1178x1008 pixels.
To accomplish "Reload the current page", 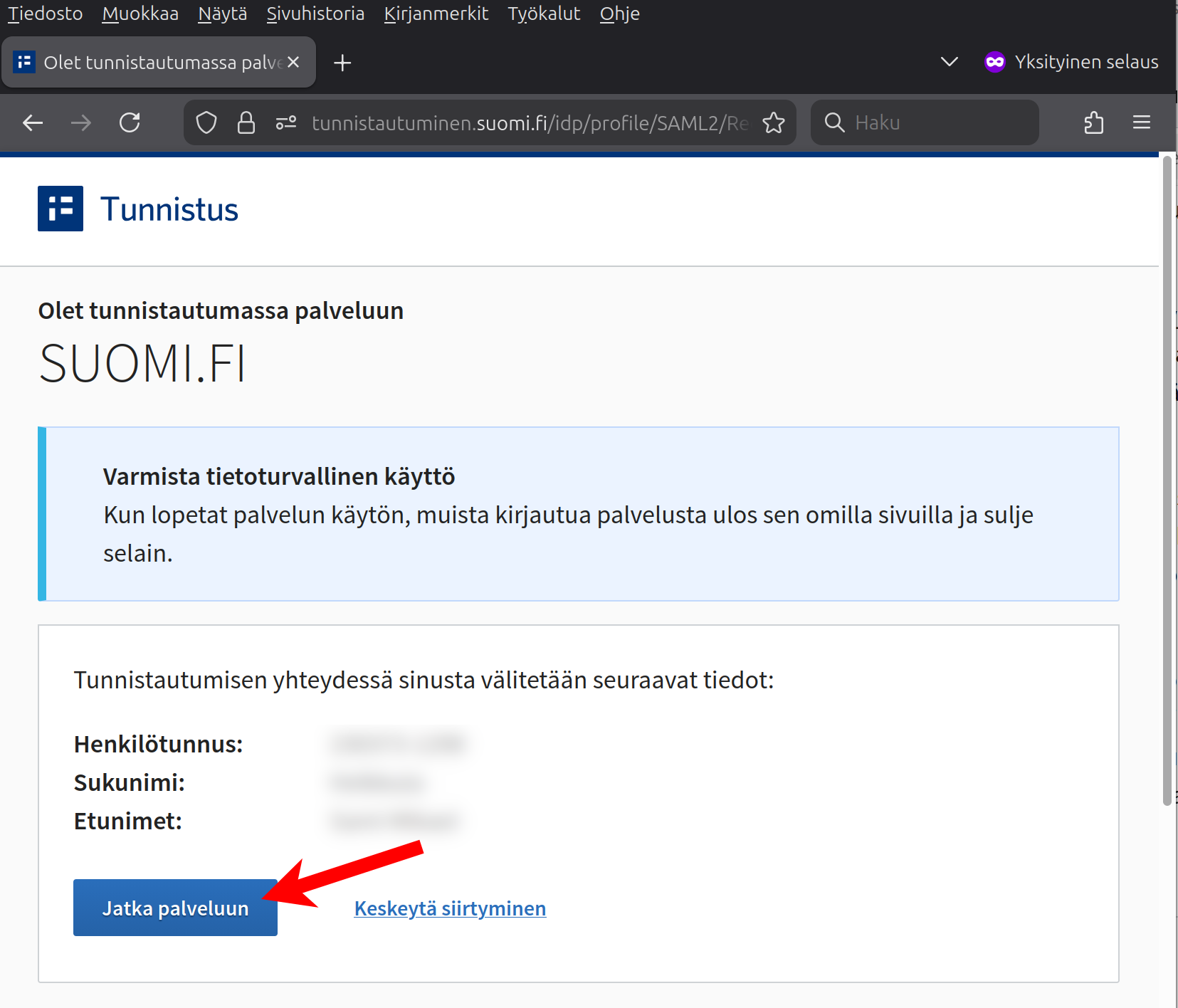I will pos(130,123).
